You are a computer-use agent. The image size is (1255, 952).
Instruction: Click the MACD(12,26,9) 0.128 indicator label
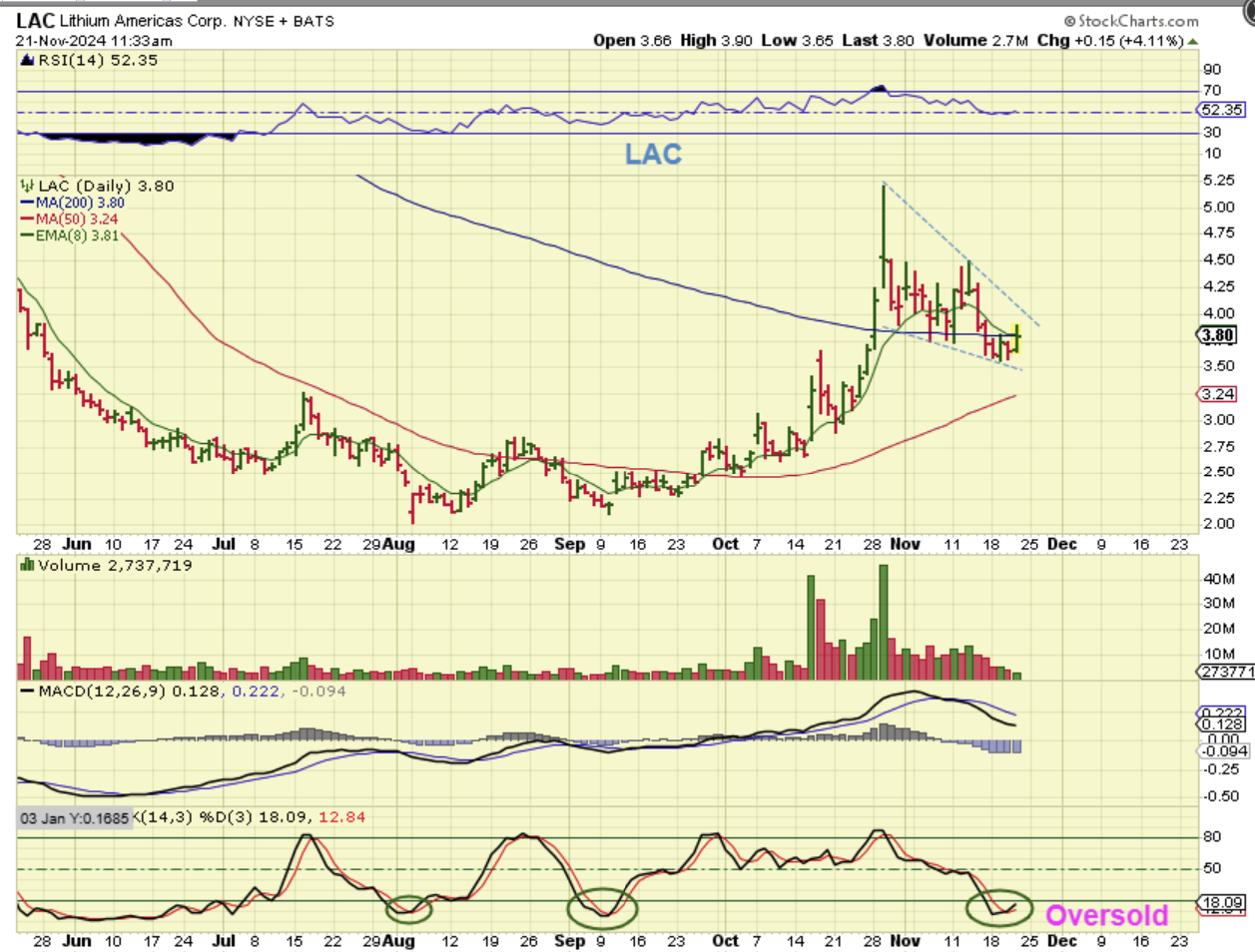(x=129, y=691)
